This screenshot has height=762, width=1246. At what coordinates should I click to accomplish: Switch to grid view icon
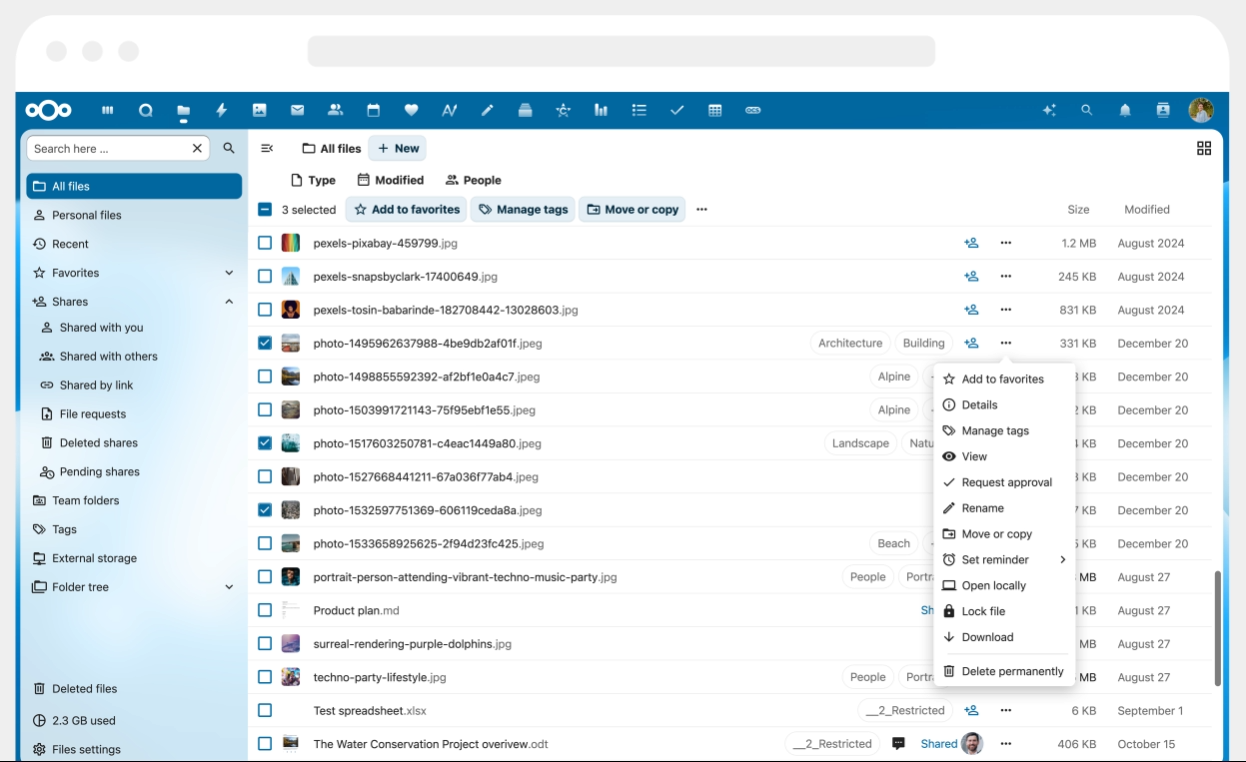click(1203, 148)
